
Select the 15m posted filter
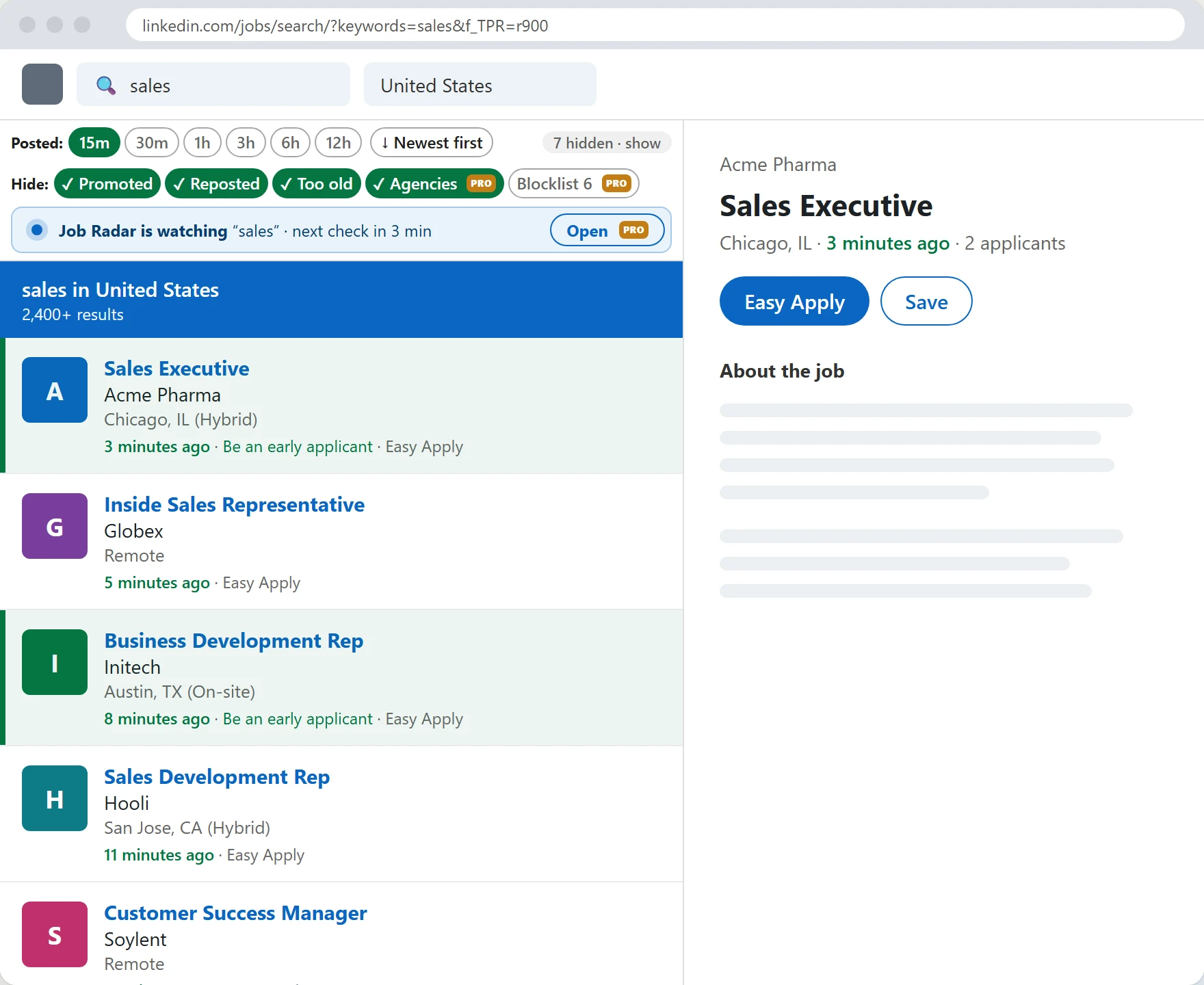point(94,142)
